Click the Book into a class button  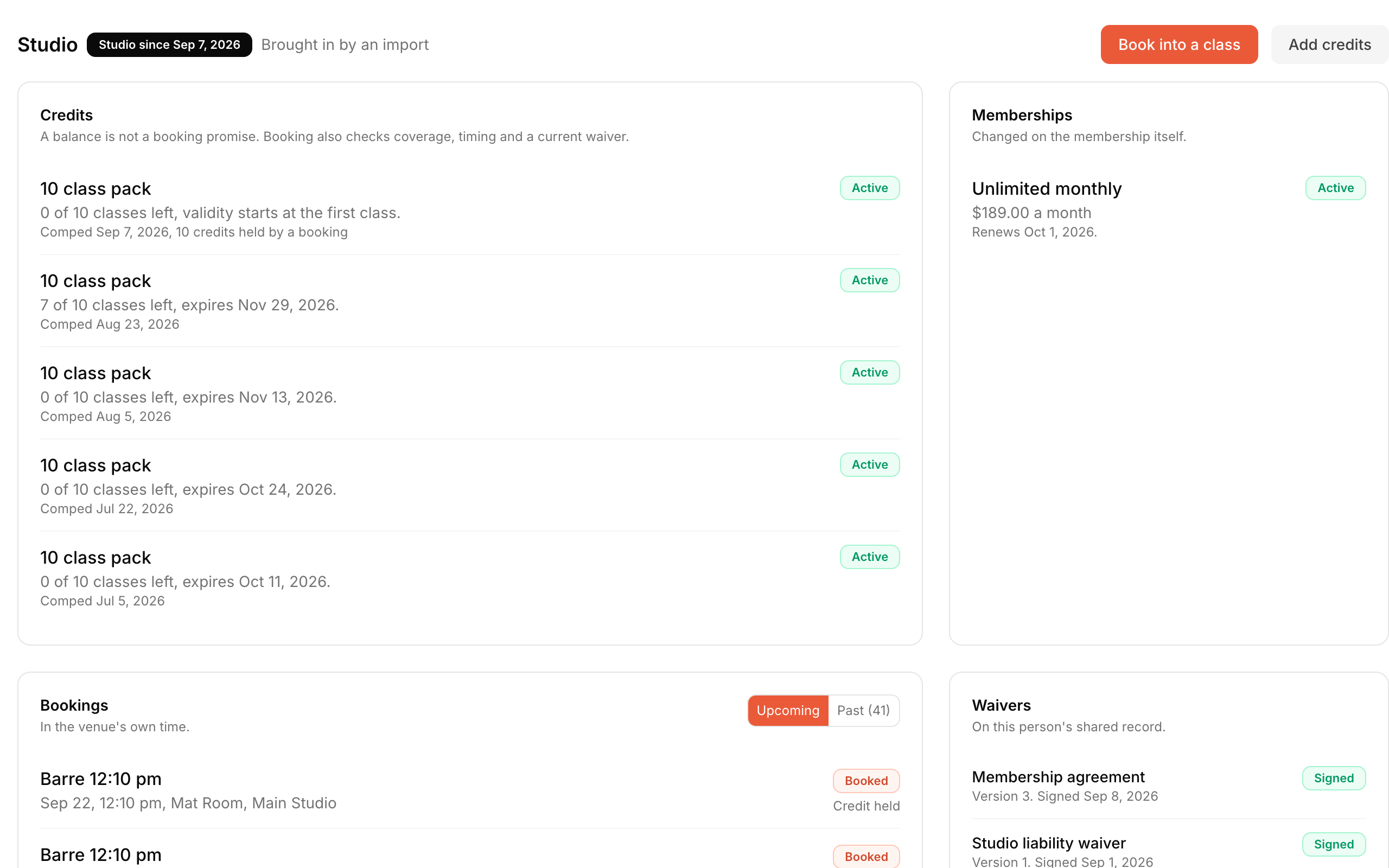1179,44
